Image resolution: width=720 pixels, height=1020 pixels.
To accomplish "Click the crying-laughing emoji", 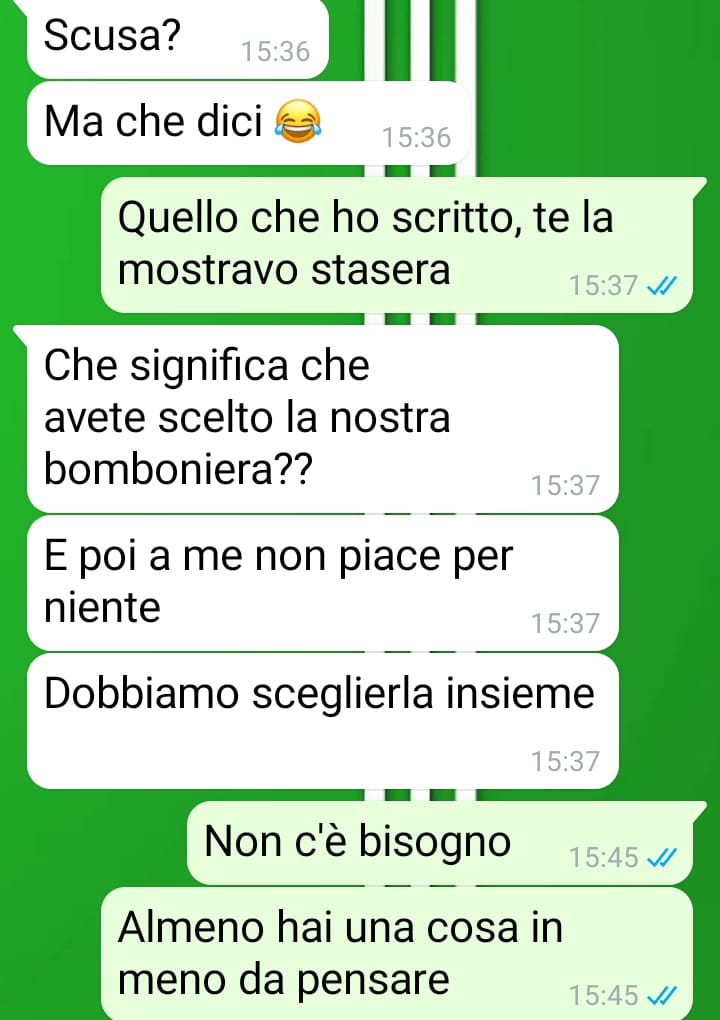I will pos(298,122).
